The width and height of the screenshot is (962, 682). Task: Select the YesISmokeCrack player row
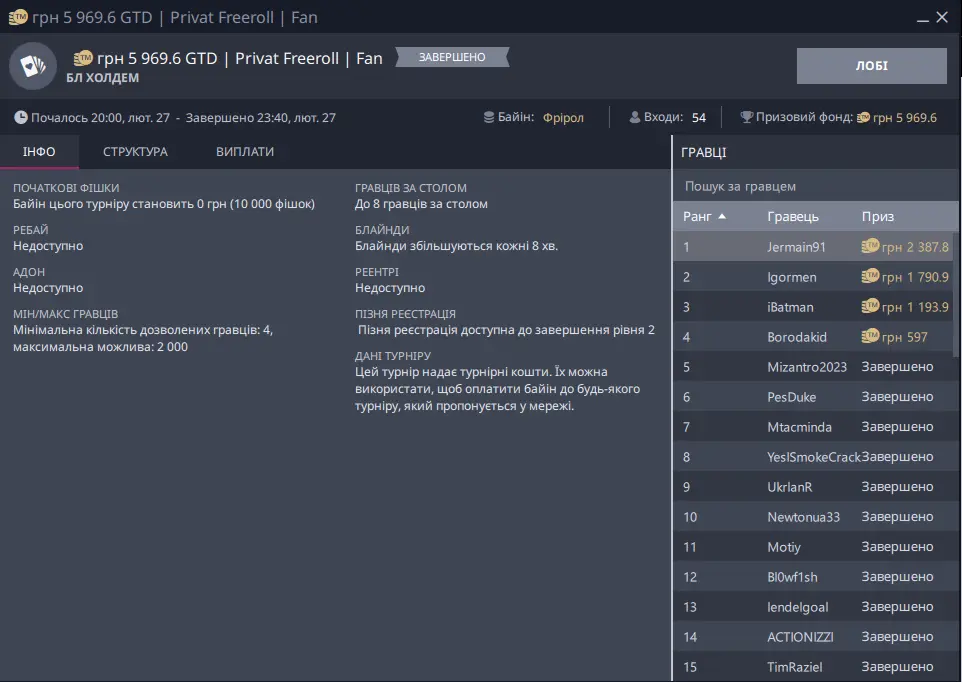[x=812, y=457]
